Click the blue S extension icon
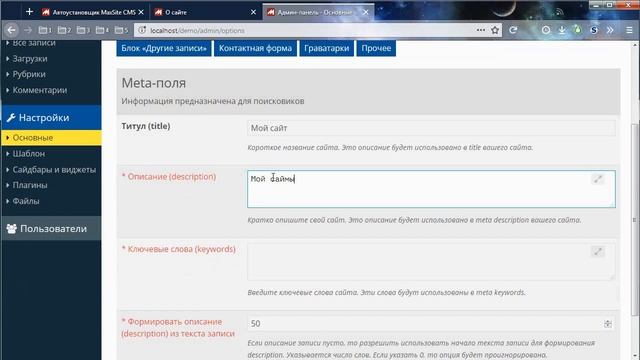Screen dimensions: 640x360 click(x=594, y=30)
